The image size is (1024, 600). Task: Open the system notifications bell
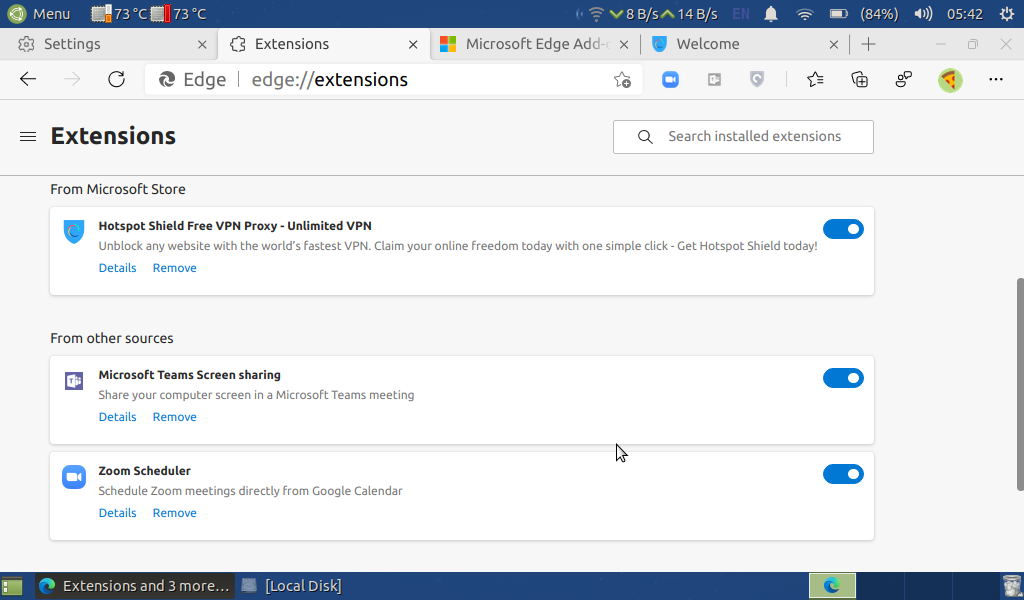pos(771,14)
